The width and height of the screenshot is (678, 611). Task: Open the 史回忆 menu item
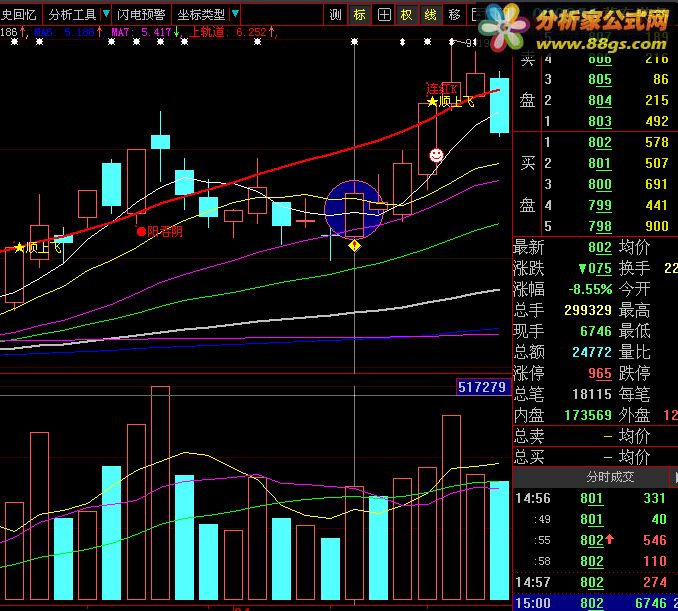coord(19,15)
